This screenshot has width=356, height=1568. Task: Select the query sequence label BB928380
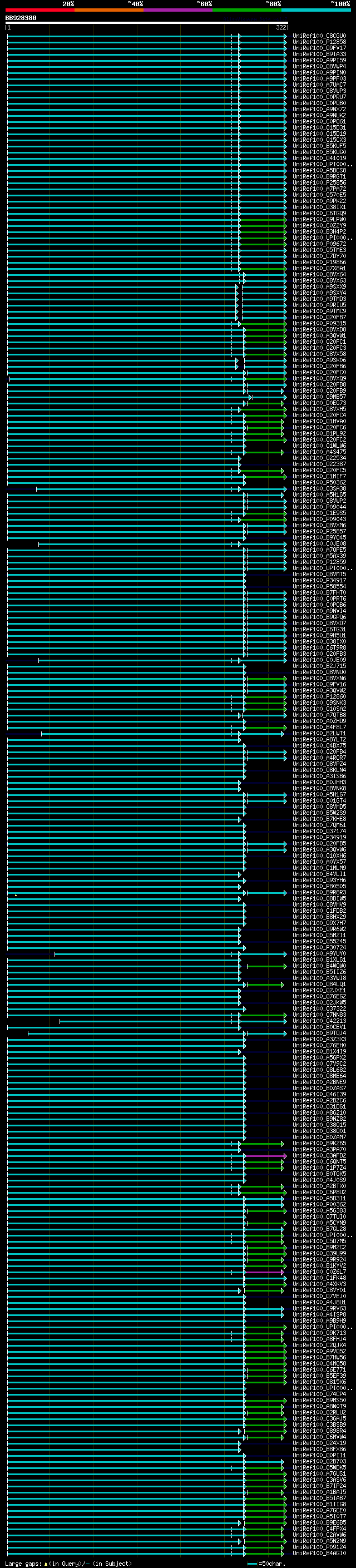[21, 18]
